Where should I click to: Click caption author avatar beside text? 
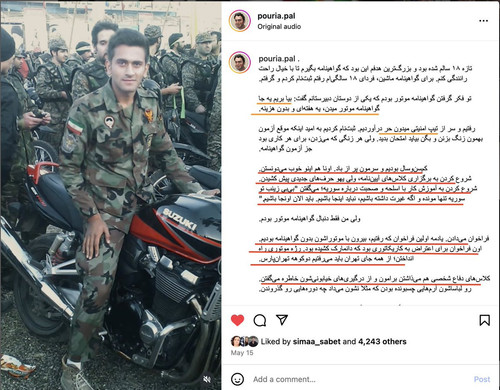(x=240, y=62)
